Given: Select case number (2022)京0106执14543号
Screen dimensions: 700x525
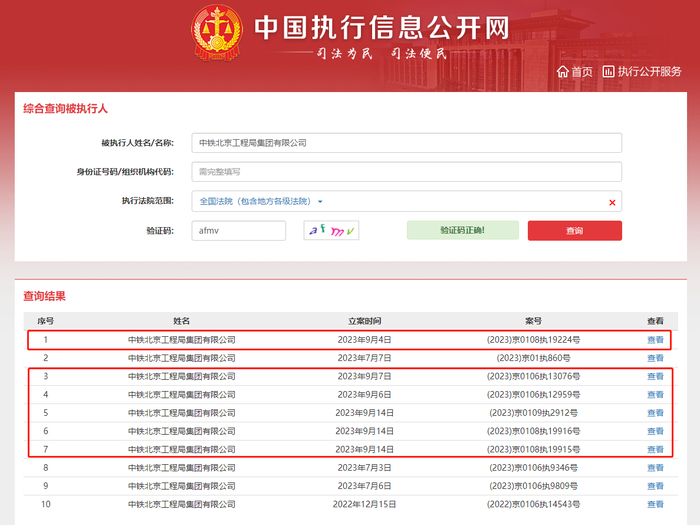Looking at the screenshot, I should [x=533, y=504].
